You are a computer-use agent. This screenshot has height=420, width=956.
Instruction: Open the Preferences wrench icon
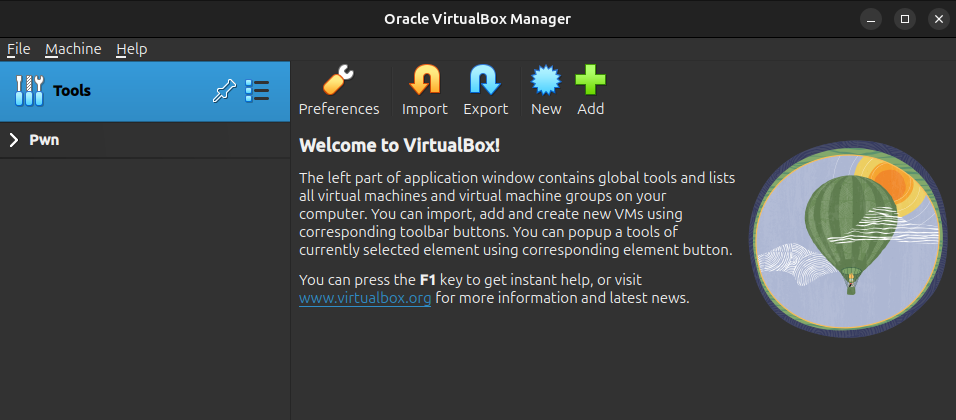coord(338,80)
